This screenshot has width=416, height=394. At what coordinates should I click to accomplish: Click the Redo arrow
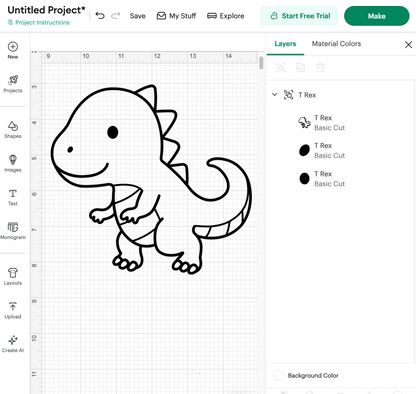[115, 16]
